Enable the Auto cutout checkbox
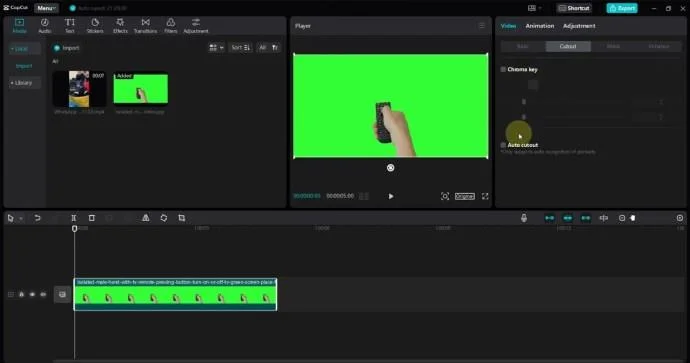690x363 pixels. (x=503, y=145)
